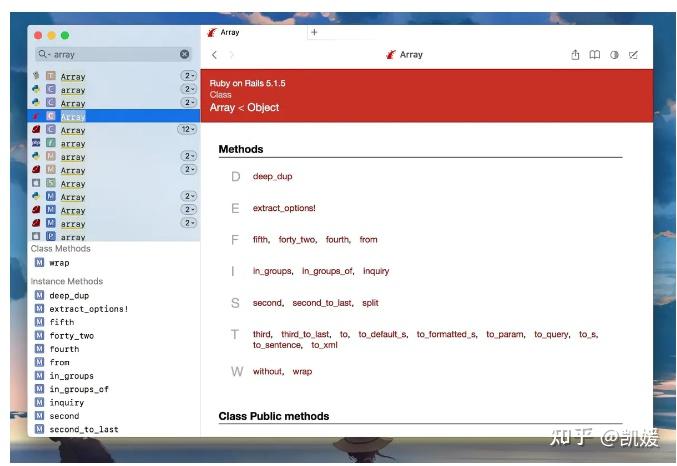Go forward with the right chevron
Screen dimensions: 677x466
pyautogui.click(x=232, y=55)
